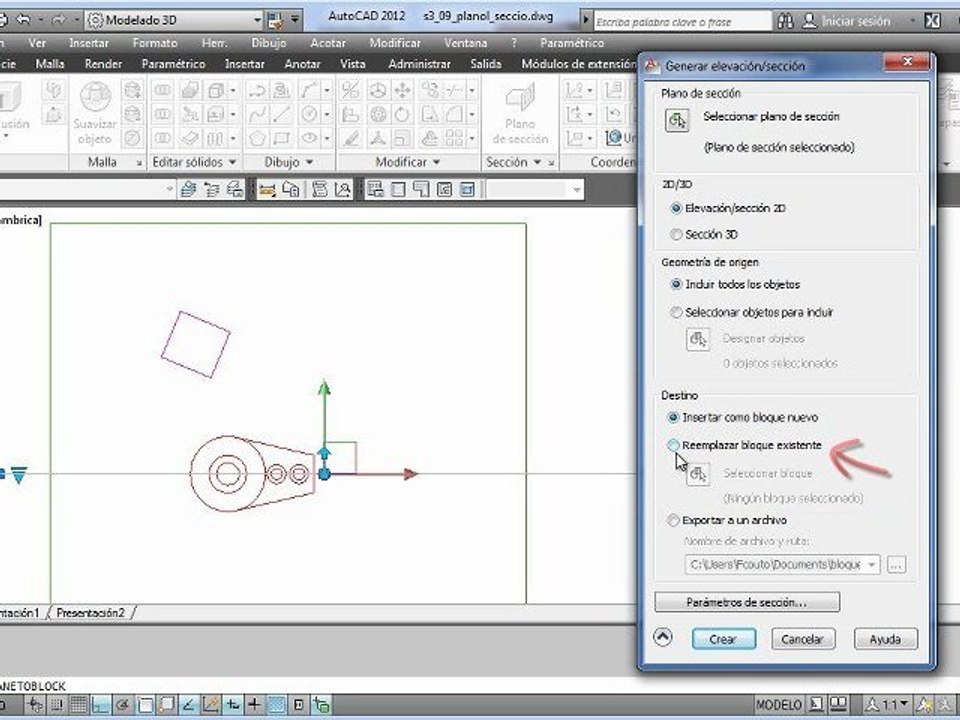Click the layer properties toolbar icon
This screenshot has width=960, height=720.
click(189, 190)
